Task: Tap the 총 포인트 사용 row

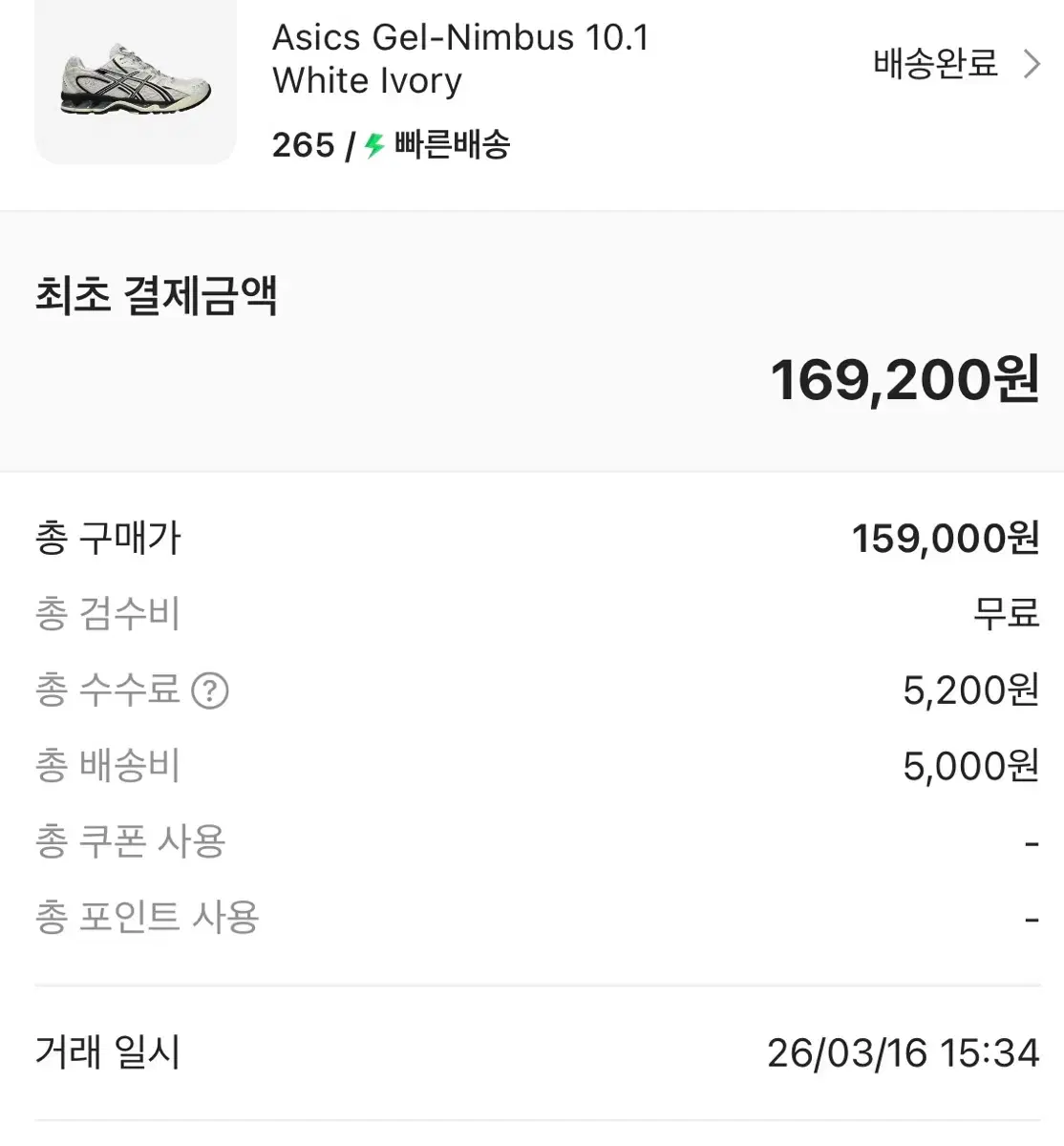Action: [538, 918]
